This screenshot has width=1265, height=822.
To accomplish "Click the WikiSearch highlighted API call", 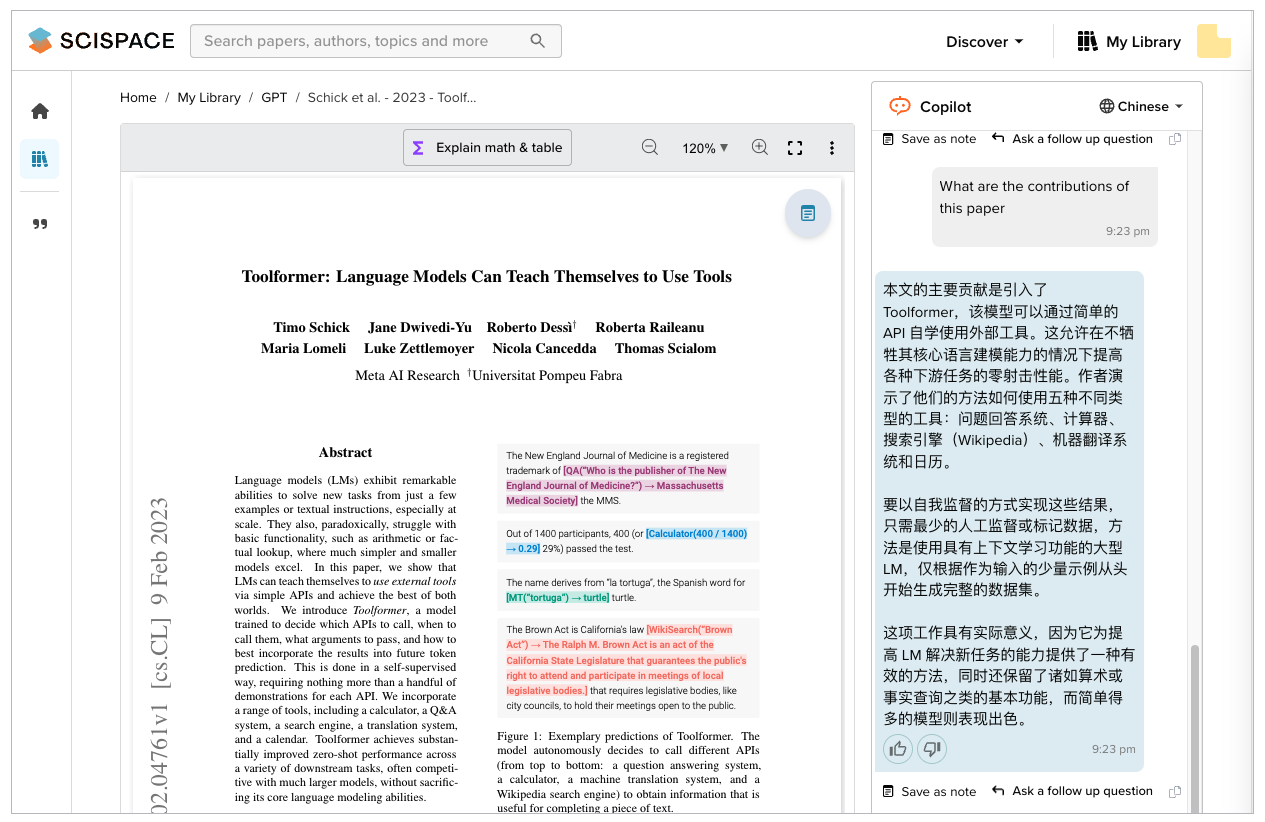I will [626, 660].
